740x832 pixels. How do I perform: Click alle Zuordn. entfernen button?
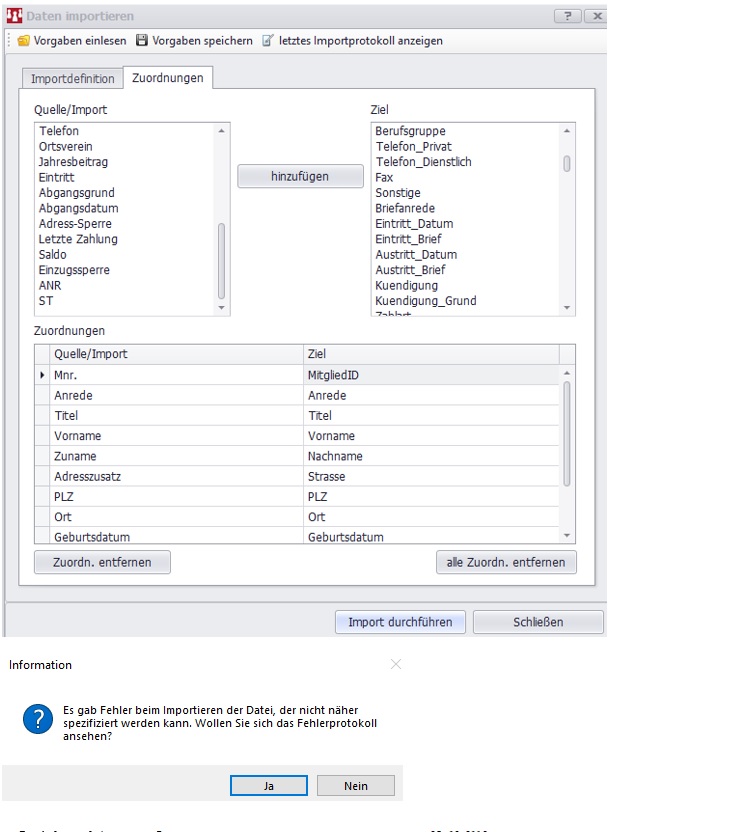coord(506,562)
